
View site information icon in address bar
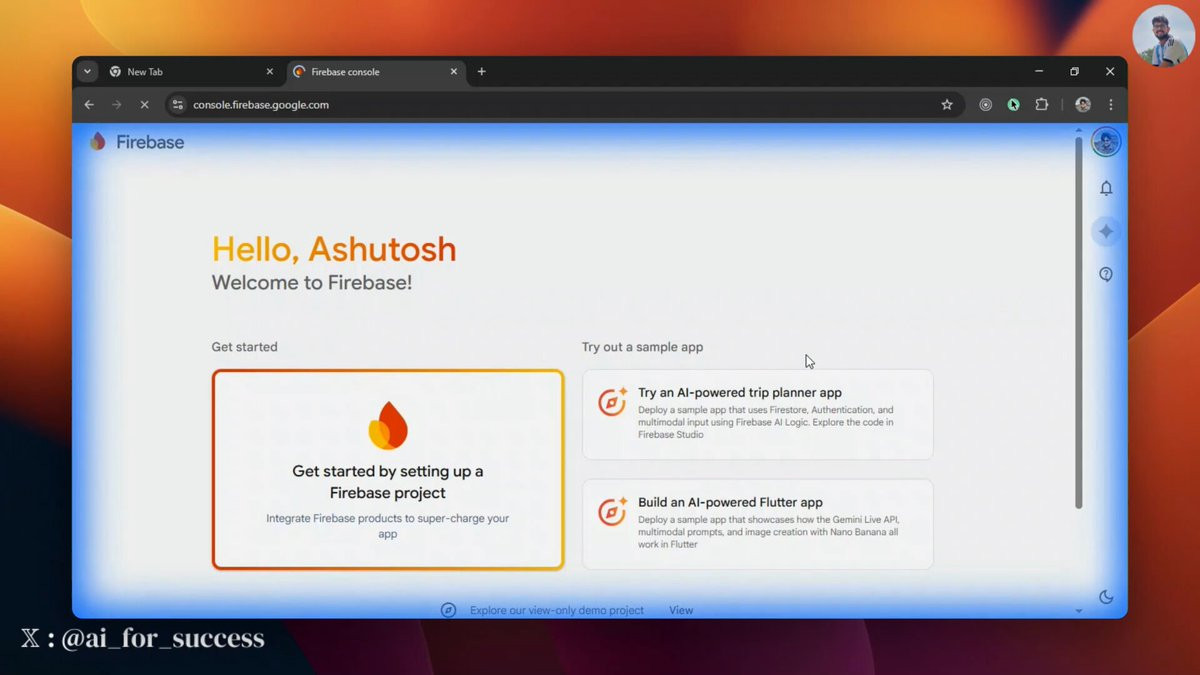[178, 104]
